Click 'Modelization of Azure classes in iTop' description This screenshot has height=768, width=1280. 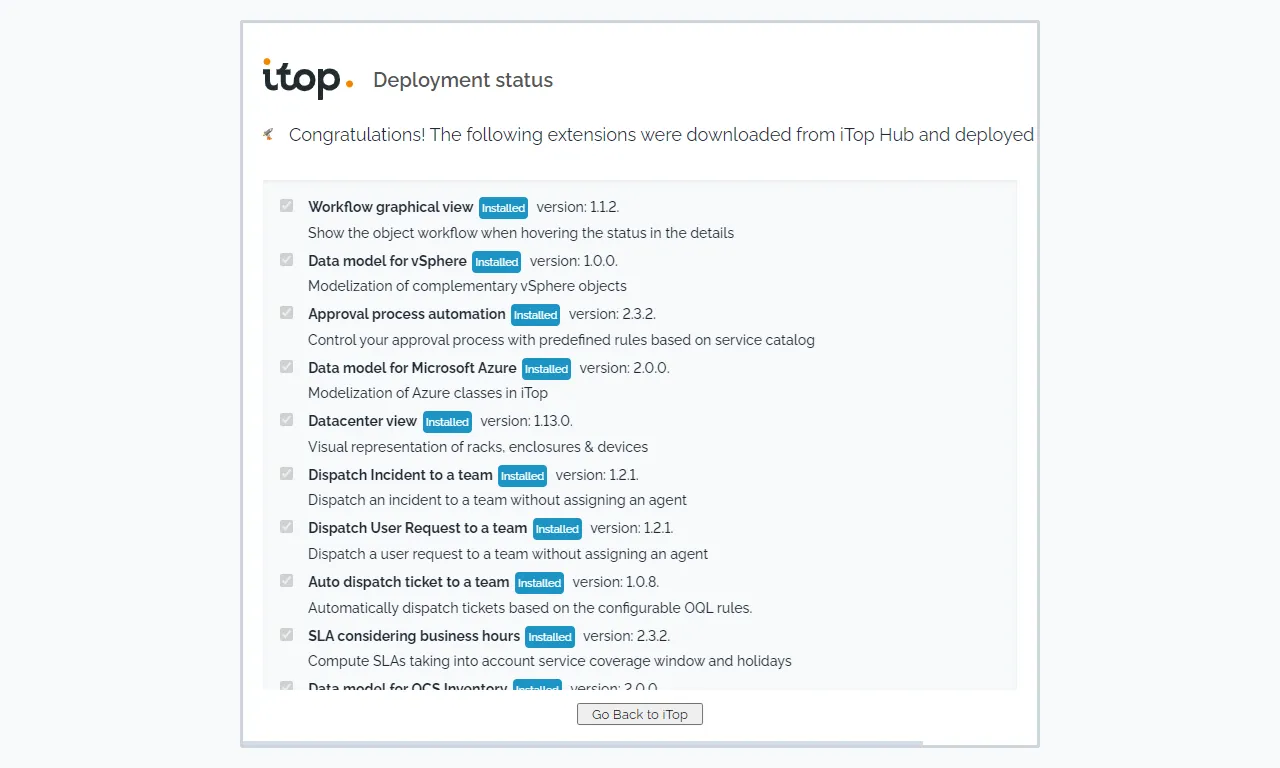click(x=428, y=393)
